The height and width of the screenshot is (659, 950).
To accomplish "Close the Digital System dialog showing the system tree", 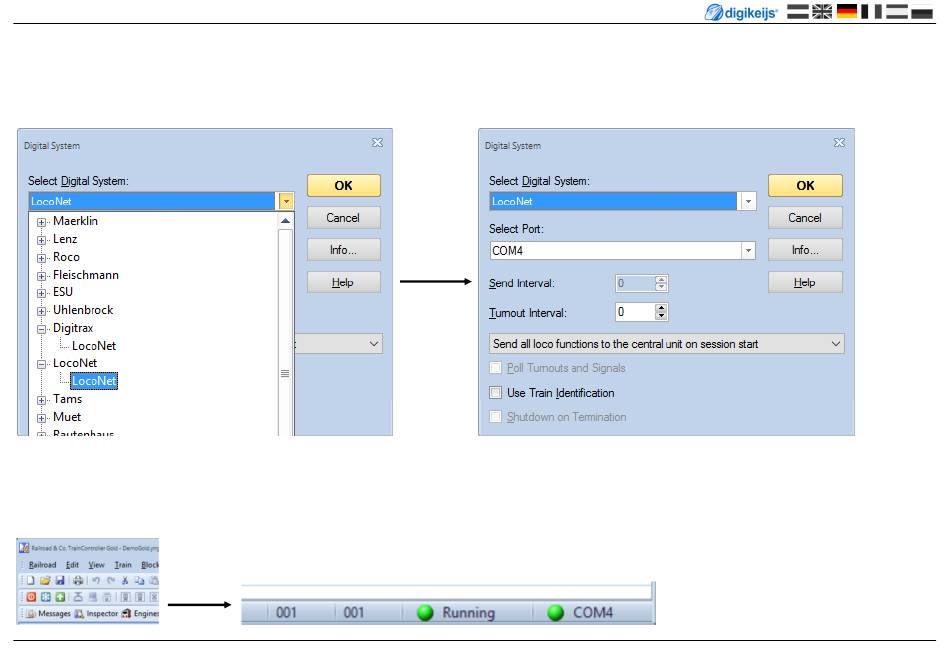I will tap(377, 142).
